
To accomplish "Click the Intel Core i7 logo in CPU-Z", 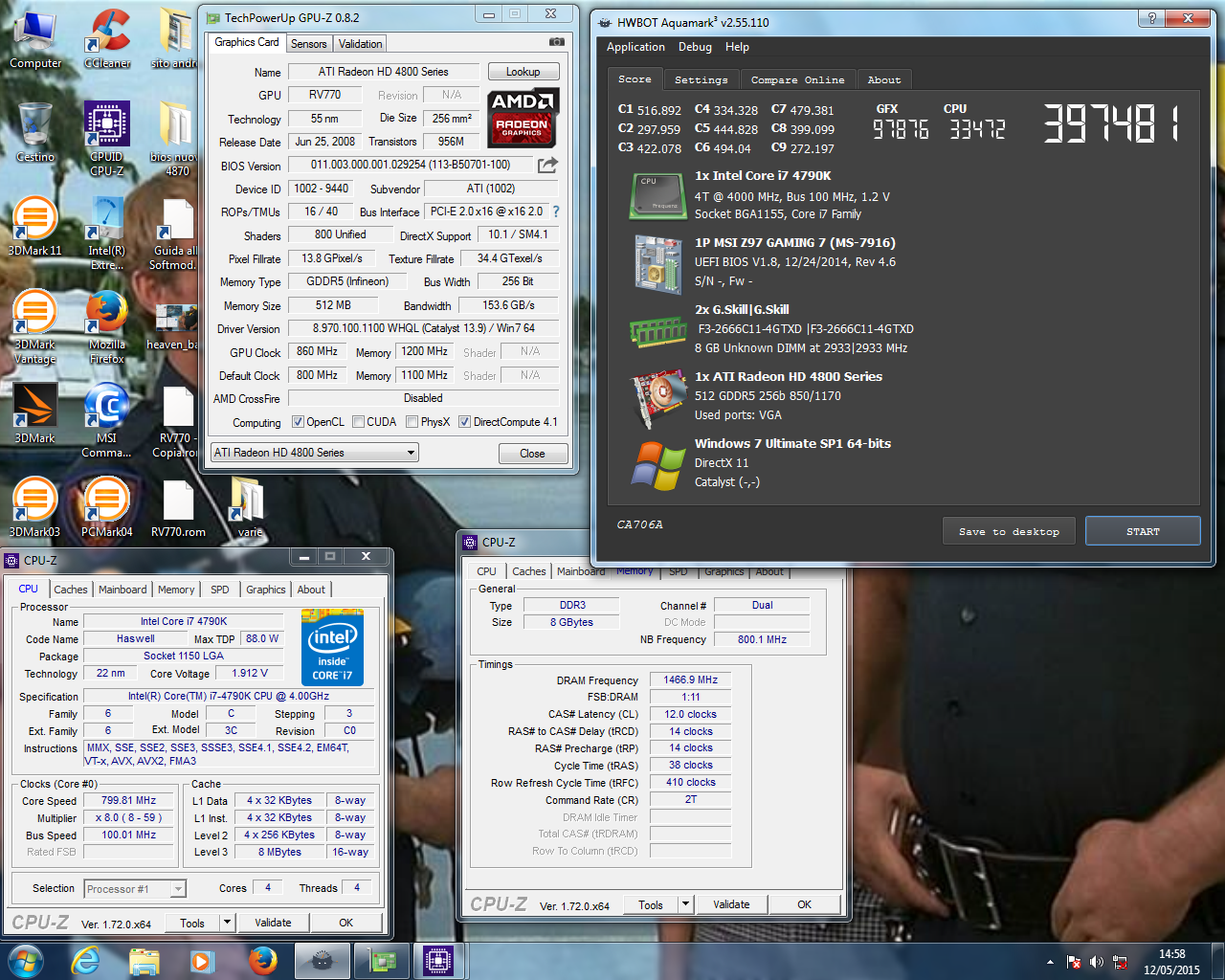I will [332, 647].
